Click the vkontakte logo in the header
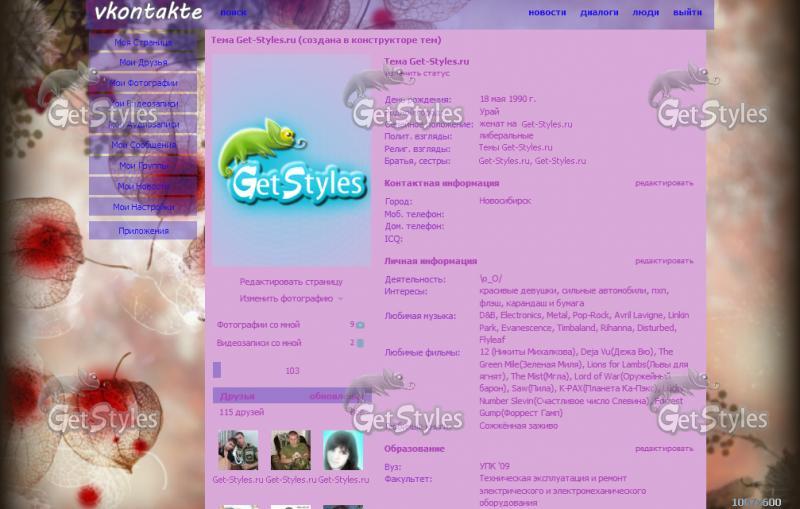This screenshot has width=800, height=509. (x=147, y=13)
